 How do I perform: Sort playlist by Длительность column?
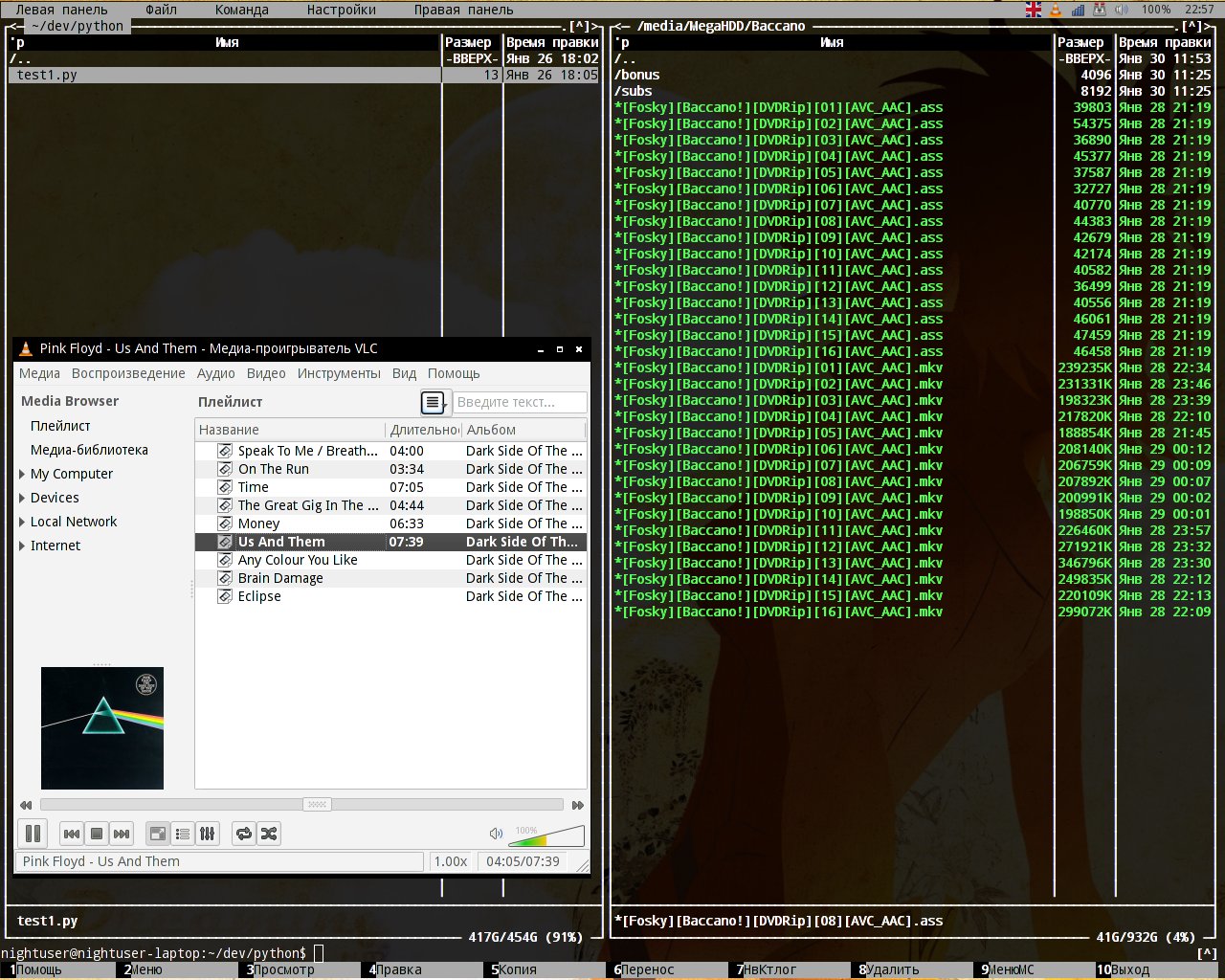coord(424,430)
